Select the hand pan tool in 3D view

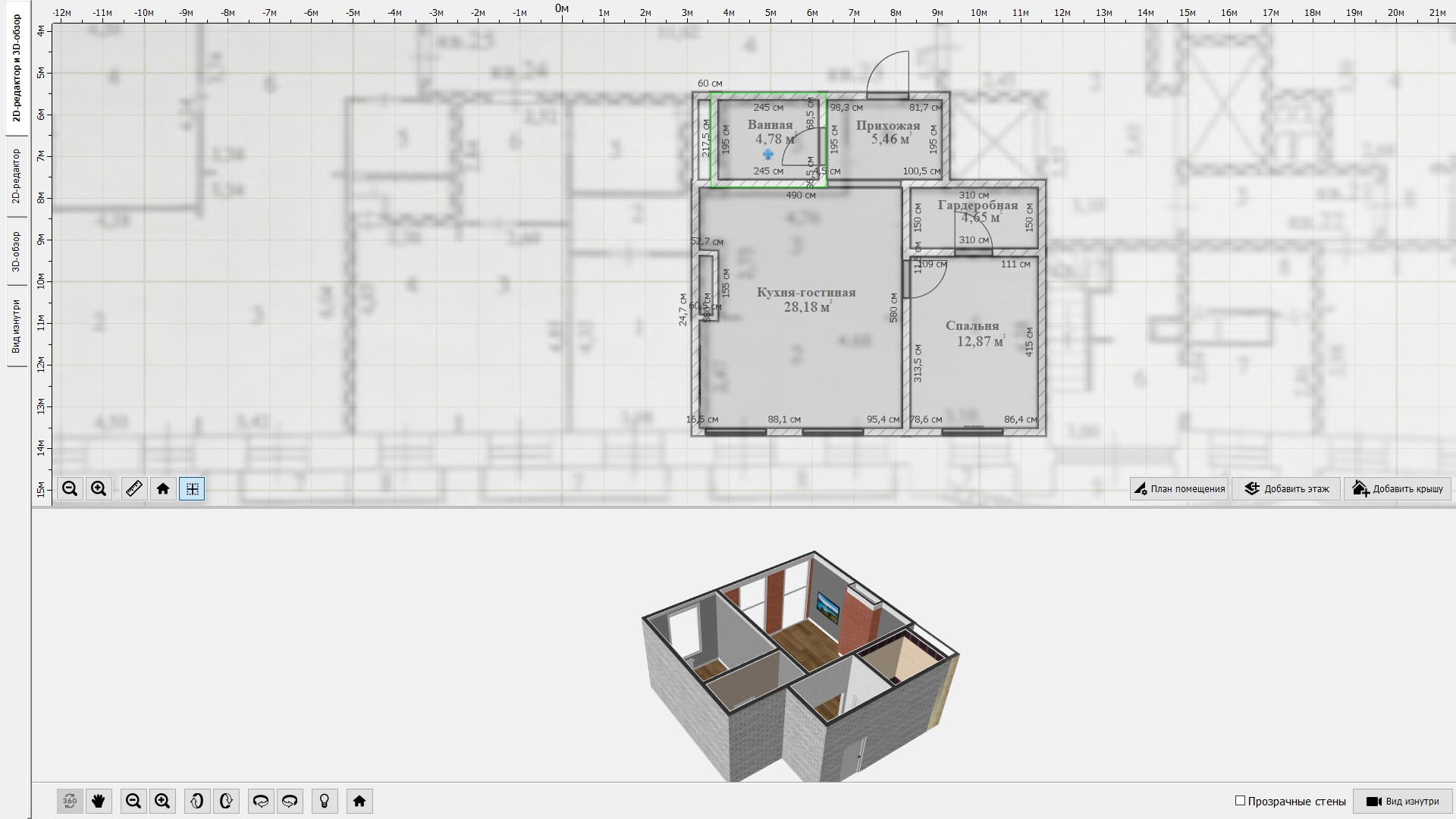99,802
